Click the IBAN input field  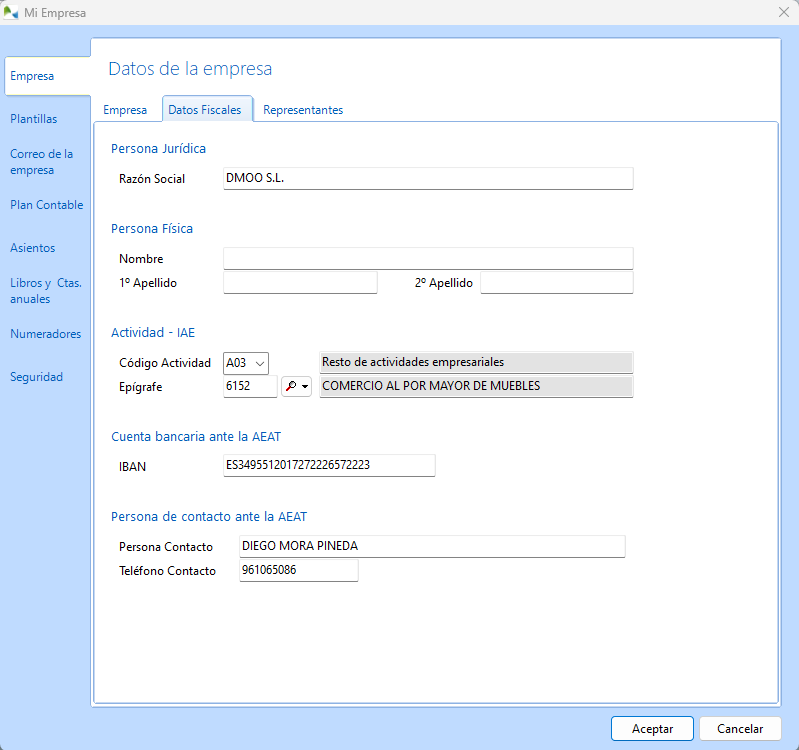pos(329,465)
